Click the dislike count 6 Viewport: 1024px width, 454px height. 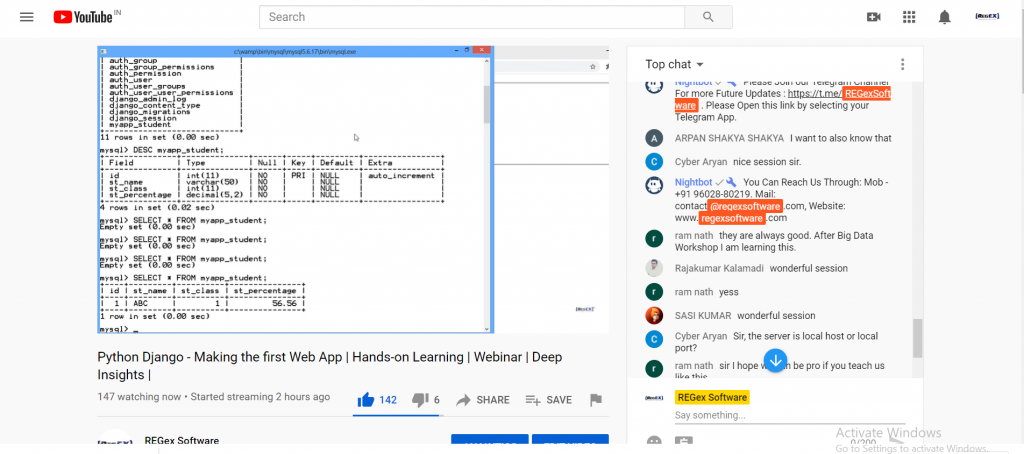click(436, 400)
